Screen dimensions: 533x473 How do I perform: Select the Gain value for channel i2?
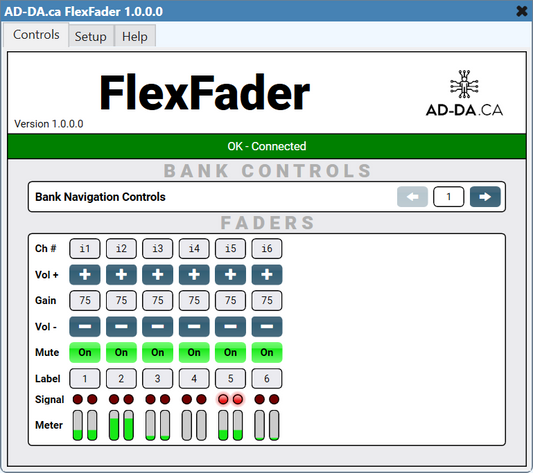pyautogui.click(x=121, y=301)
